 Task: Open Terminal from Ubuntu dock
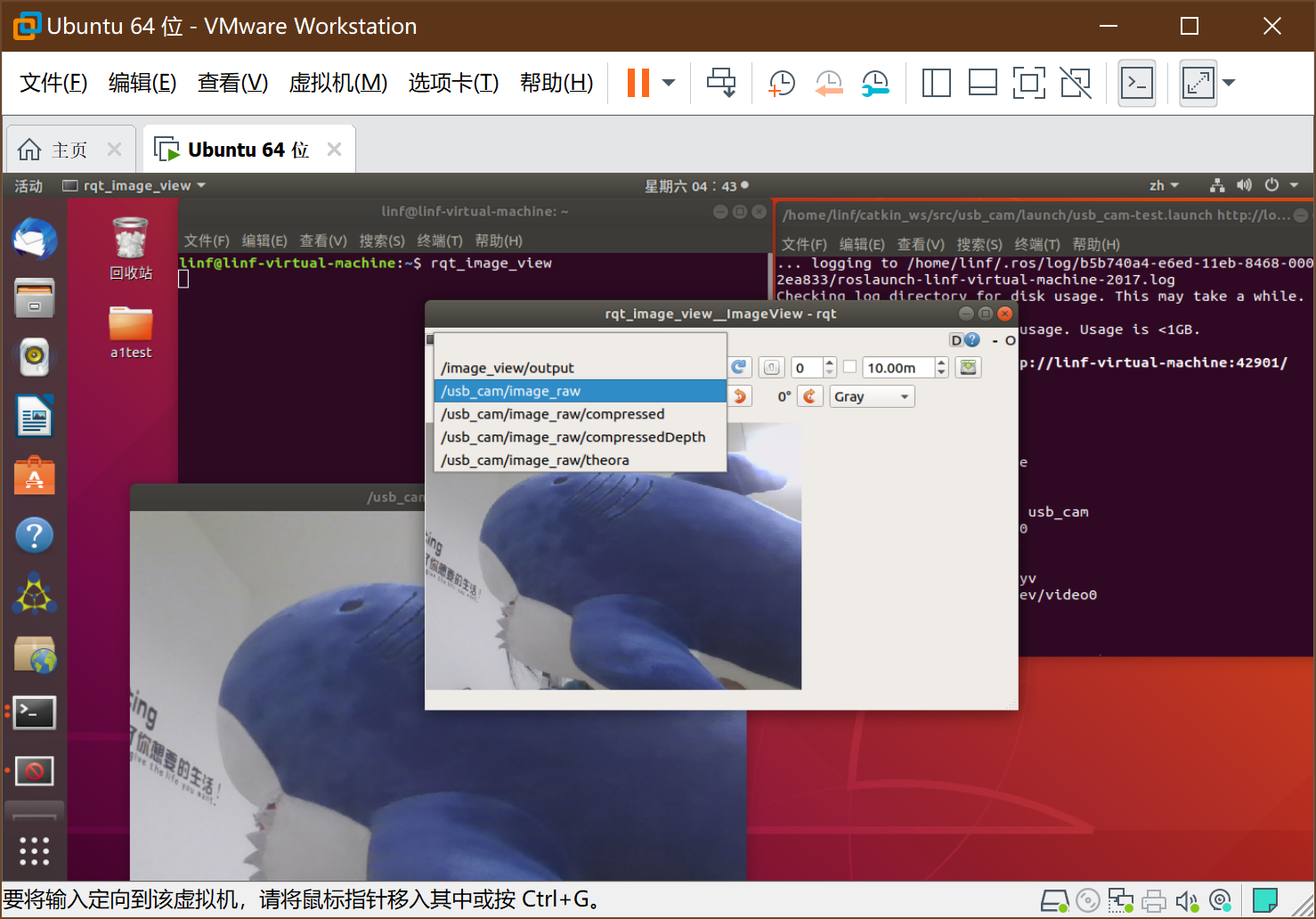click(x=35, y=712)
